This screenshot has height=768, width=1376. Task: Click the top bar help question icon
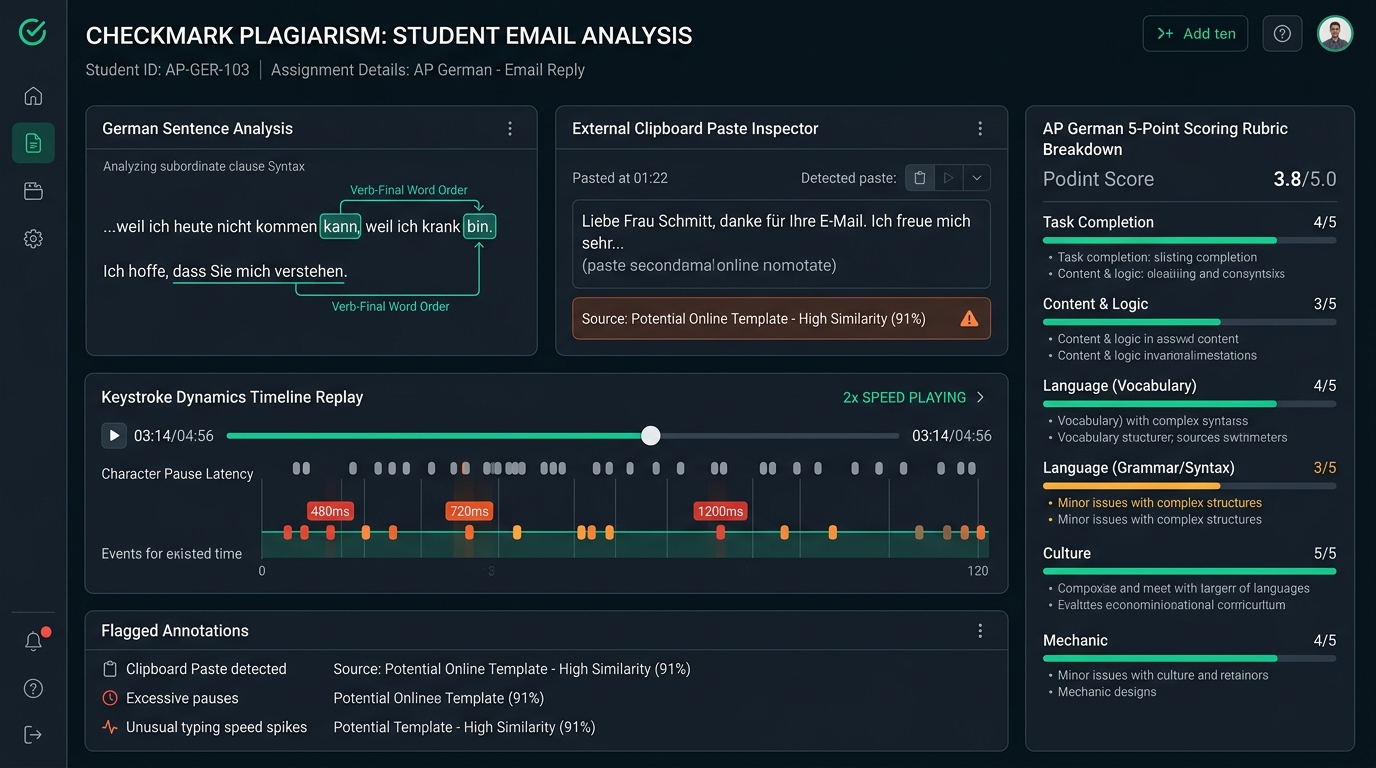click(x=1282, y=33)
